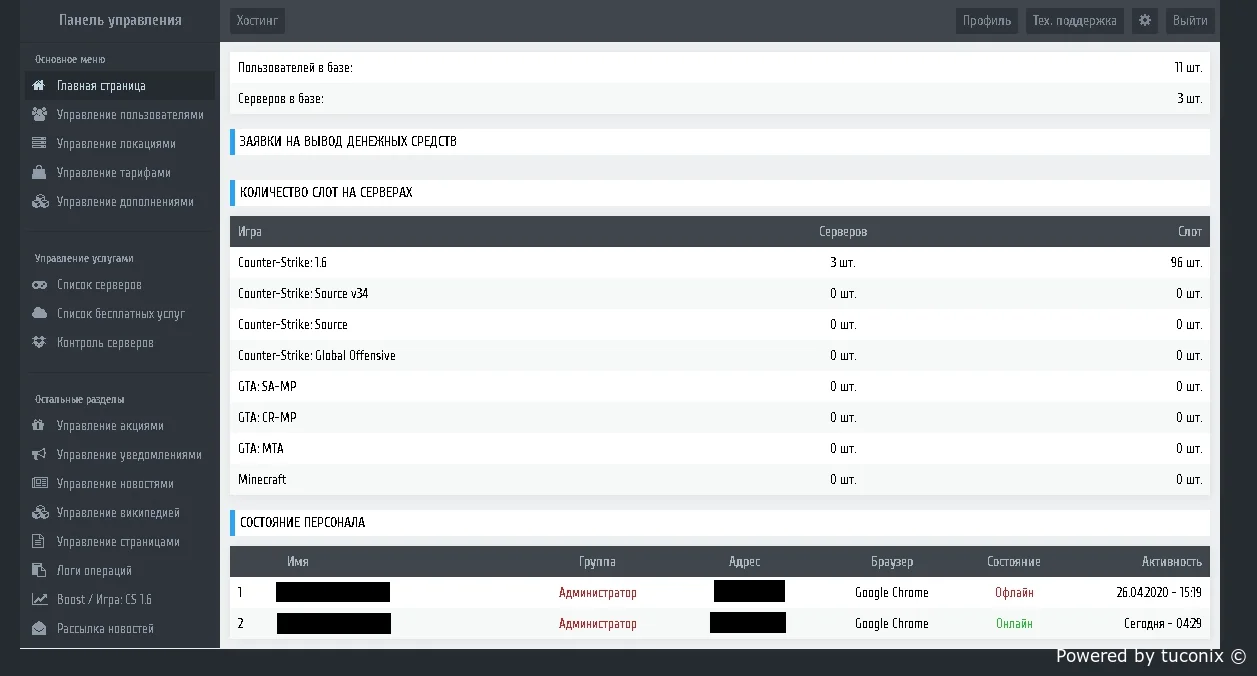The image size is (1257, 676).
Task: Click the Группа column header
Action: [597, 562]
